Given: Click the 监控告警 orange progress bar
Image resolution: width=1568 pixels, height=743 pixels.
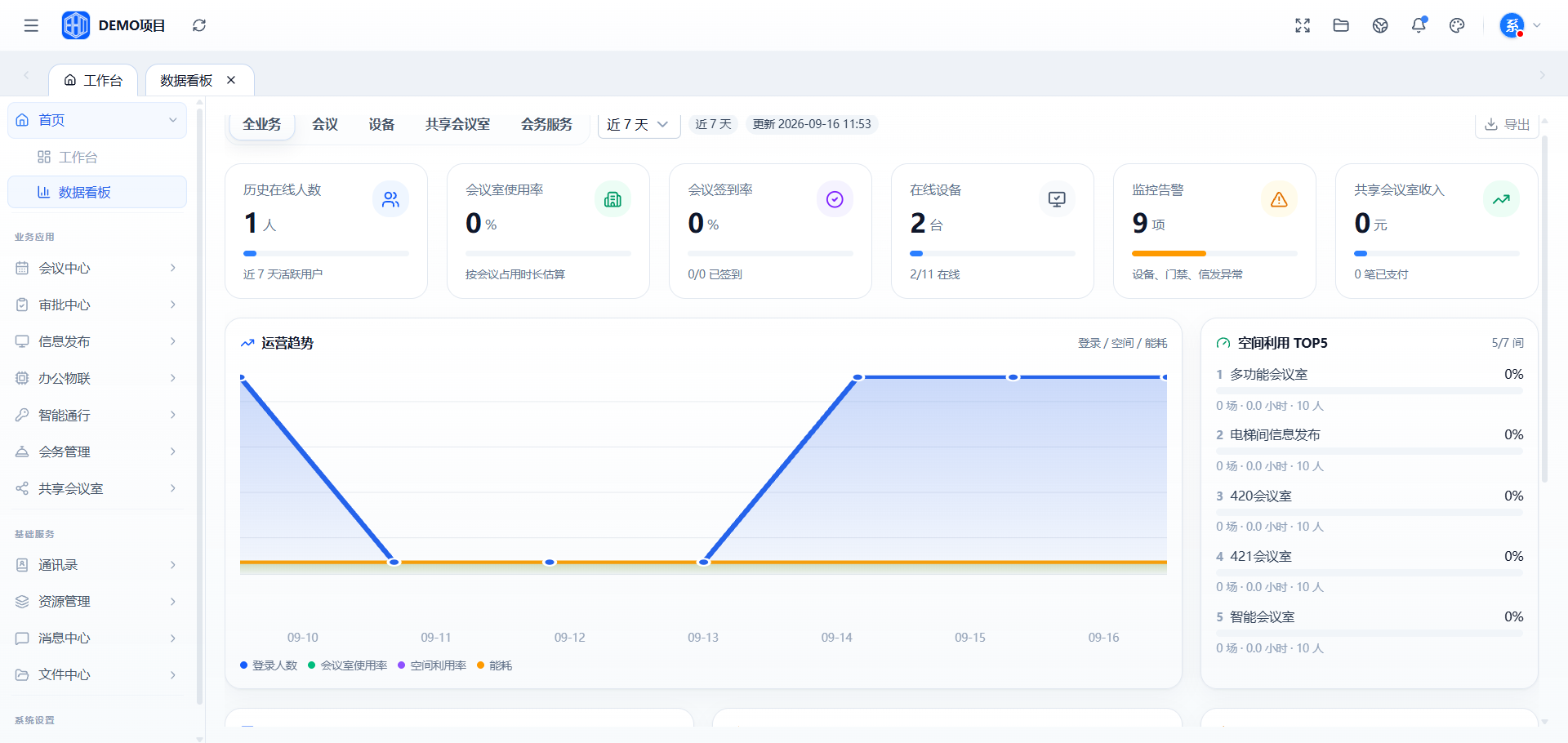Looking at the screenshot, I should coord(1169,253).
